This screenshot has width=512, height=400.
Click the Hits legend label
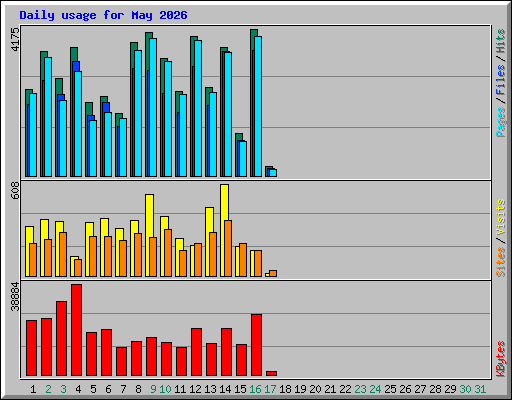click(501, 41)
